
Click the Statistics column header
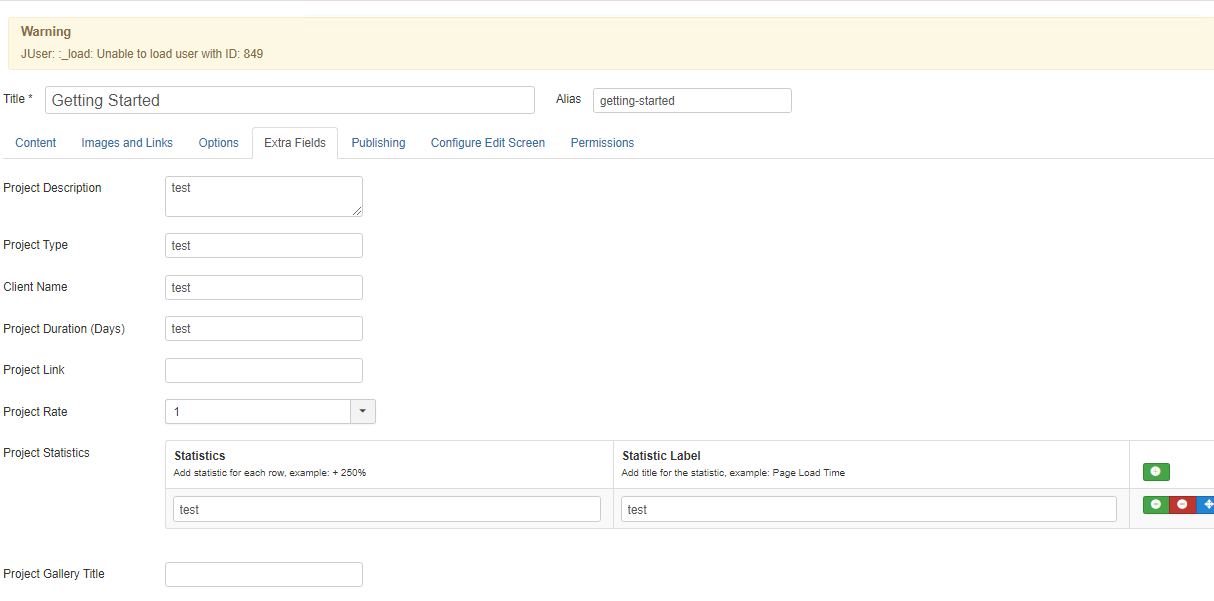pos(200,456)
